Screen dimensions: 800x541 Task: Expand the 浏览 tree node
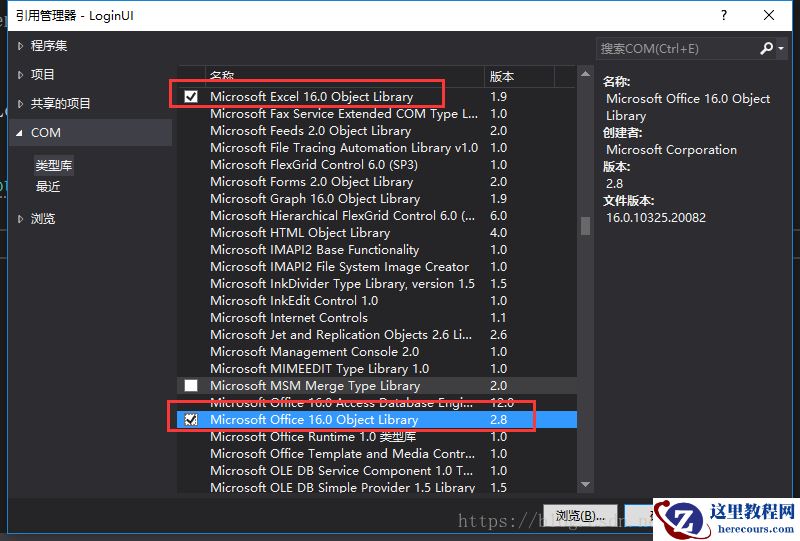click(x=20, y=219)
